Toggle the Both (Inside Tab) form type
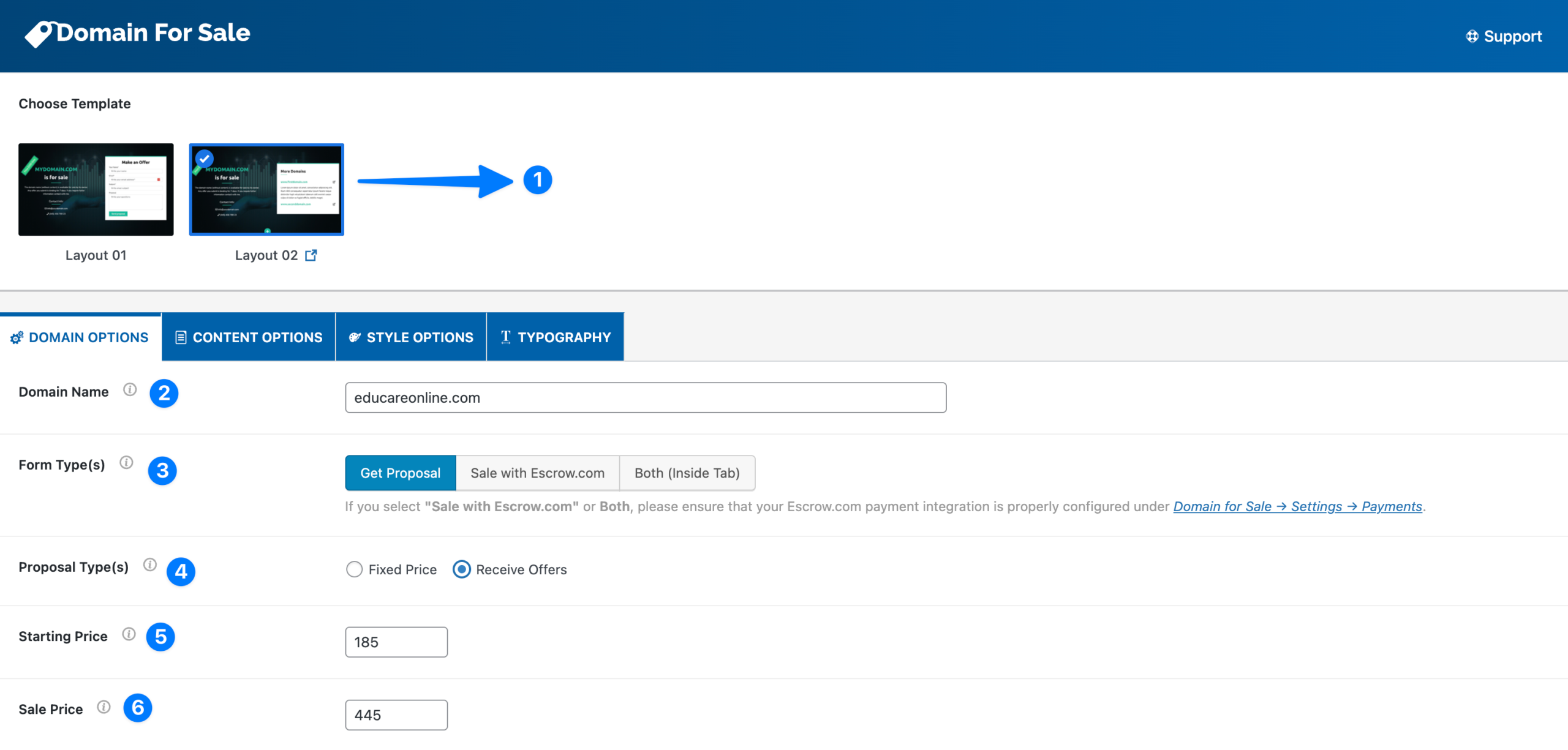Viewport: 1568px width, 750px height. point(687,473)
